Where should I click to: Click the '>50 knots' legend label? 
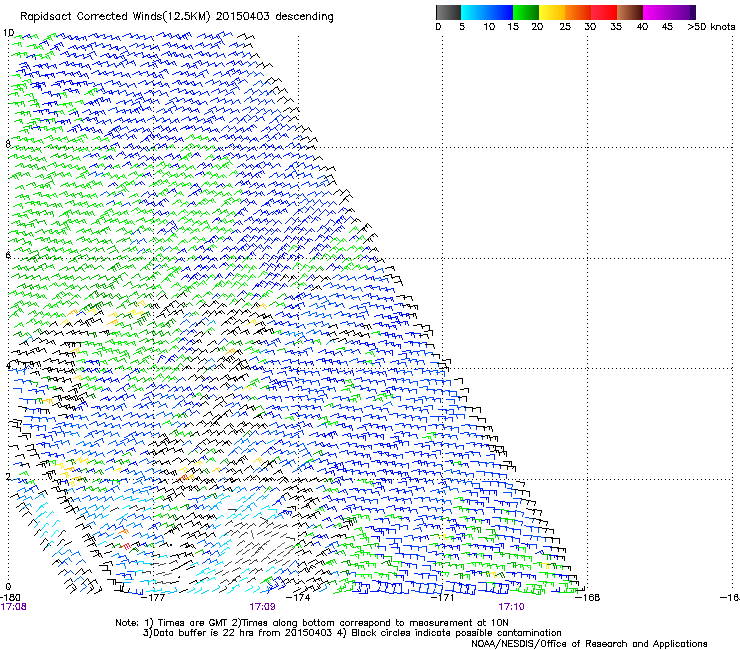tap(711, 27)
